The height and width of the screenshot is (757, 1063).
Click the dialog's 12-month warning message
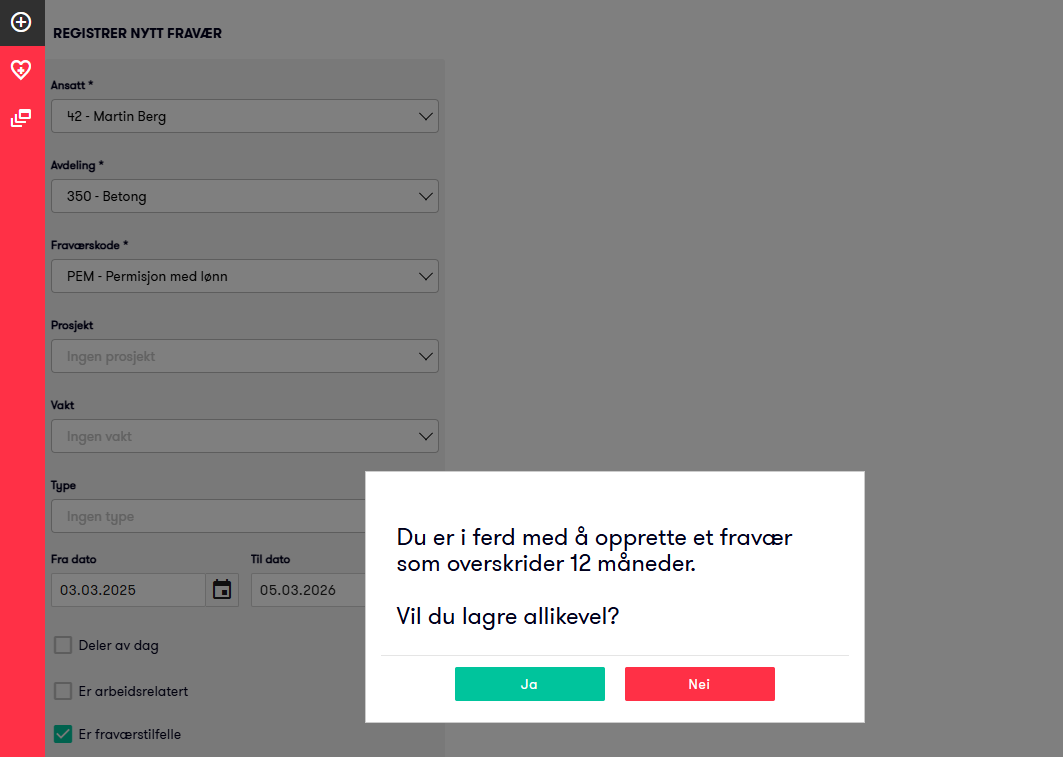pos(594,551)
